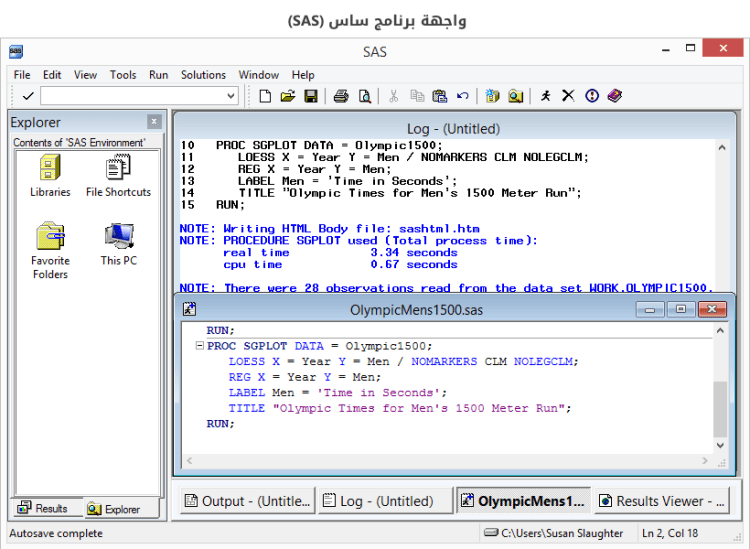Switch to the Explorer tab
This screenshot has height=549, width=750.
click(x=121, y=509)
